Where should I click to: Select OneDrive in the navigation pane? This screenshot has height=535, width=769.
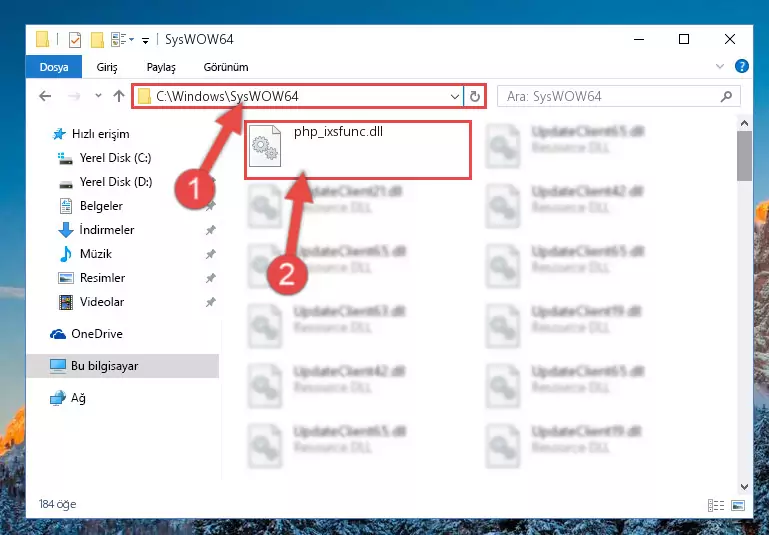pos(97,334)
